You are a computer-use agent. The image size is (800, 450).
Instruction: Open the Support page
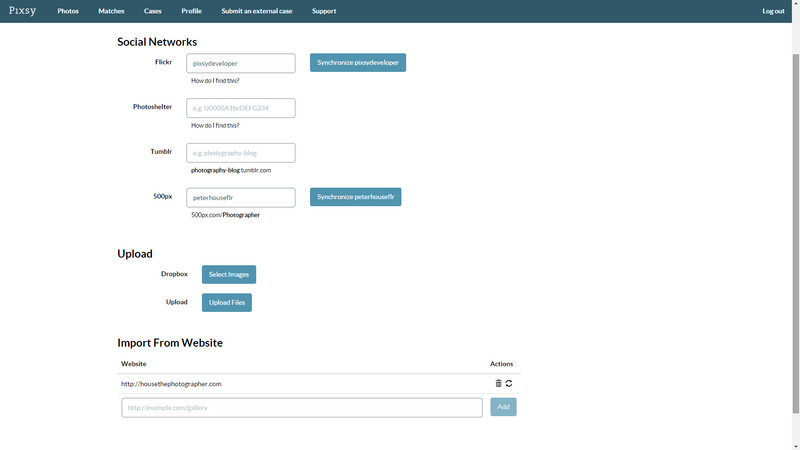(324, 11)
